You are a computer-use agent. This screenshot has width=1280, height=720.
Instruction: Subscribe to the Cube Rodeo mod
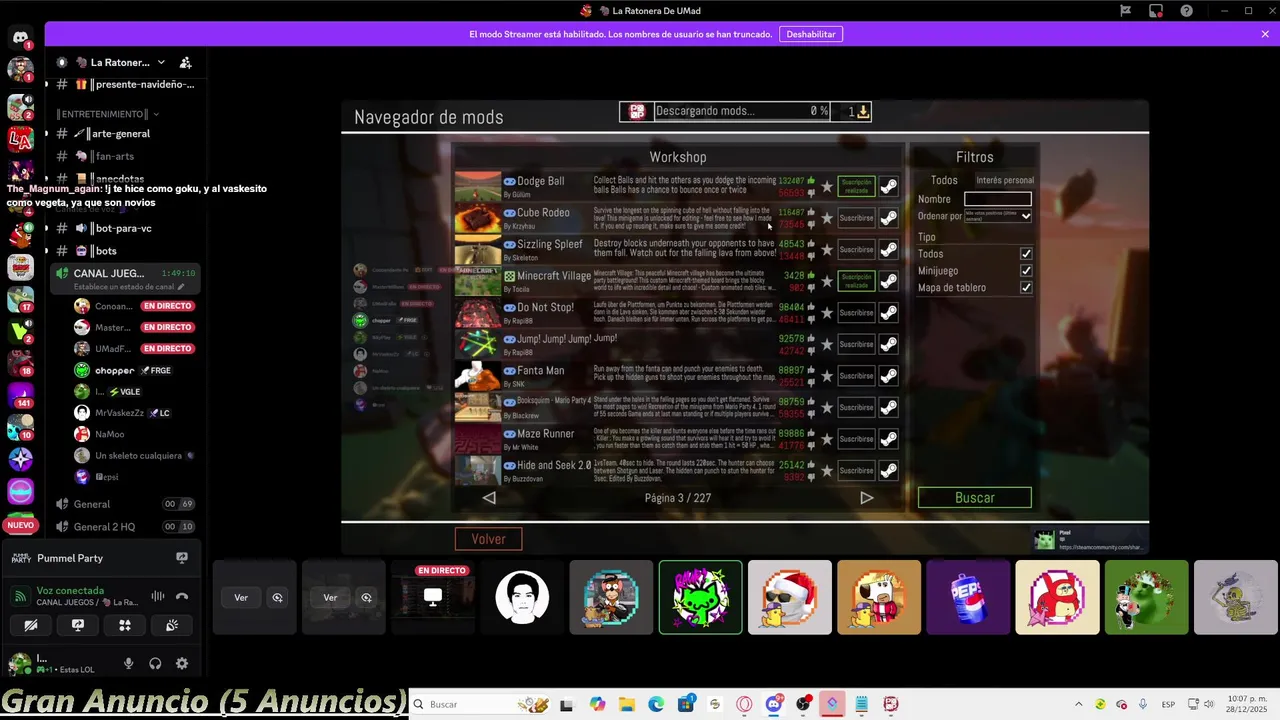(856, 218)
